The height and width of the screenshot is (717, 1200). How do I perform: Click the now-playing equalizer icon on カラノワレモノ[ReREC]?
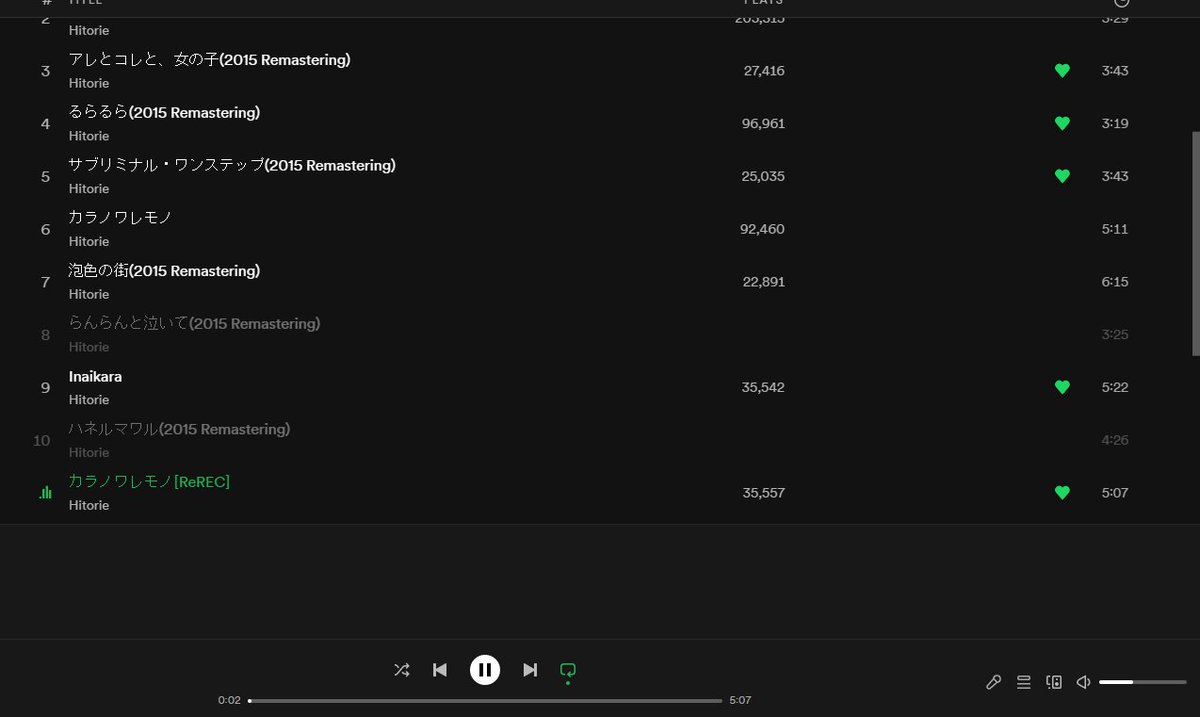45,493
